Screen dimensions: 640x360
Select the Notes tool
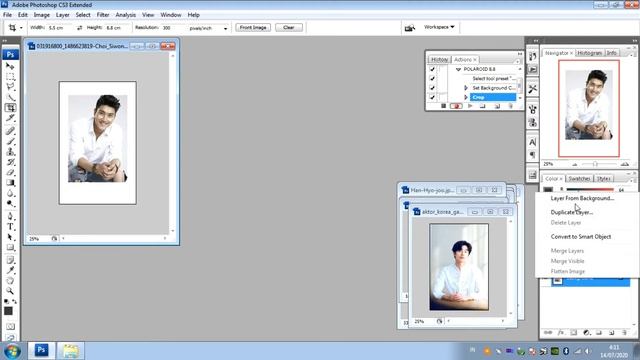[10, 260]
